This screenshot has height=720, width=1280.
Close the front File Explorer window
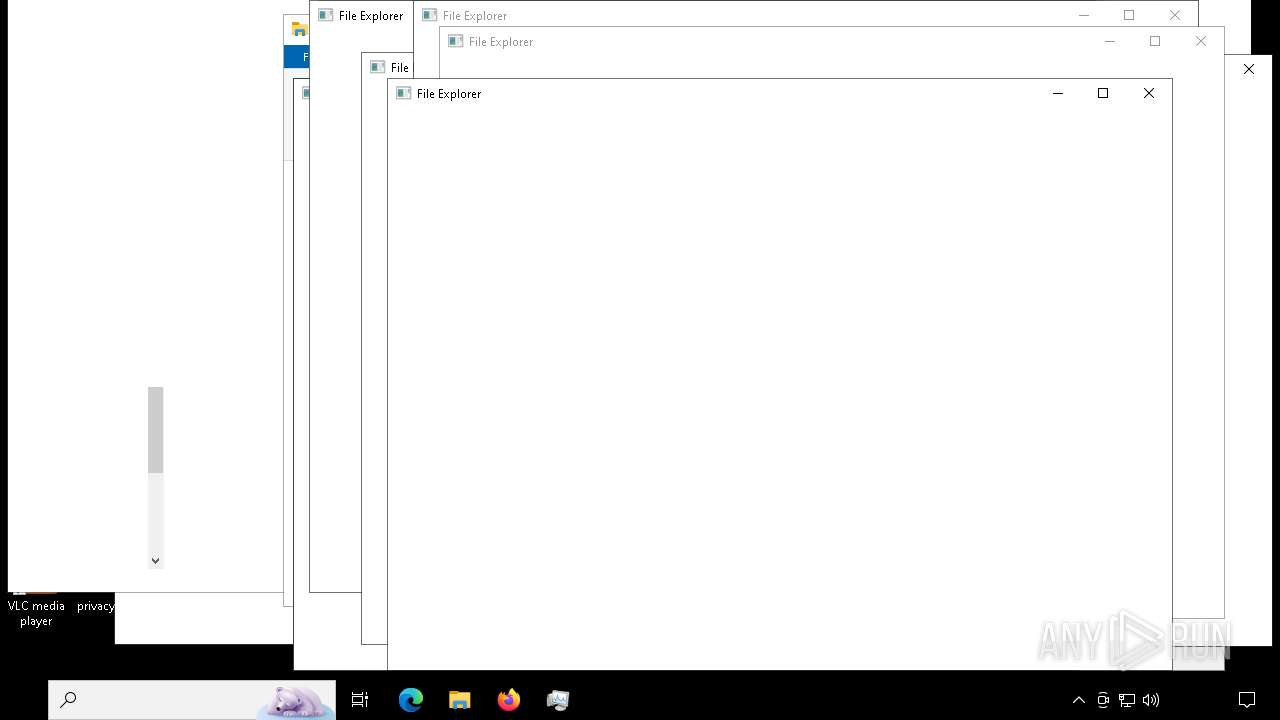tap(1148, 93)
